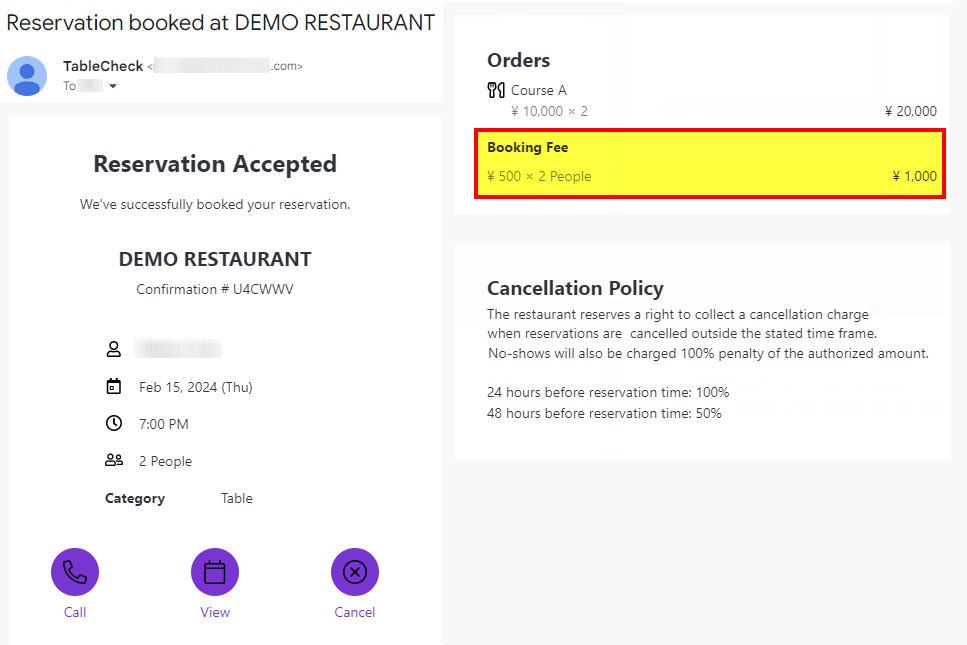Click the purple Cancel X icon
Image resolution: width=967 pixels, height=645 pixels.
click(355, 572)
